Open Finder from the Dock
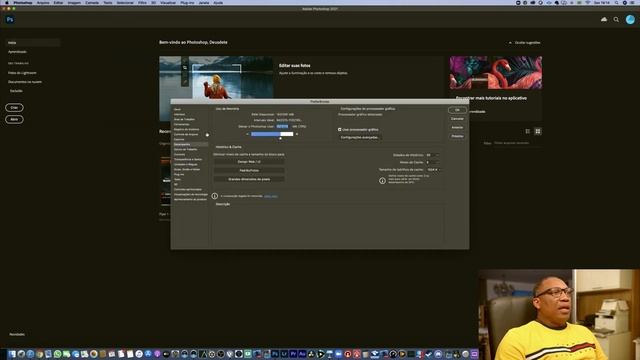This screenshot has width=640, height=360. (x=12, y=354)
